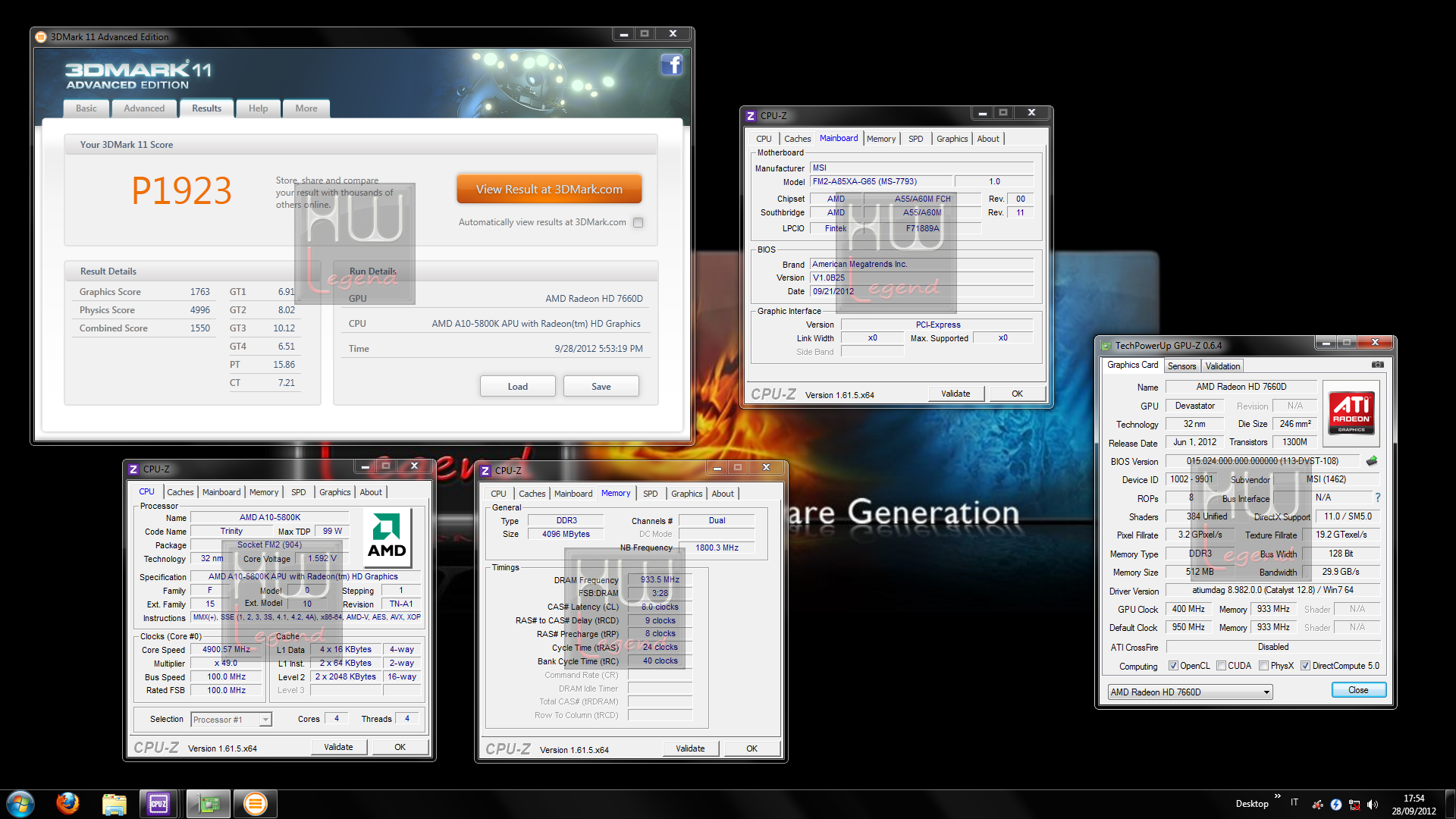This screenshot has height=819, width=1456.
Task: Click the CPU-Z Mainboard window title icon
Action: [x=751, y=116]
